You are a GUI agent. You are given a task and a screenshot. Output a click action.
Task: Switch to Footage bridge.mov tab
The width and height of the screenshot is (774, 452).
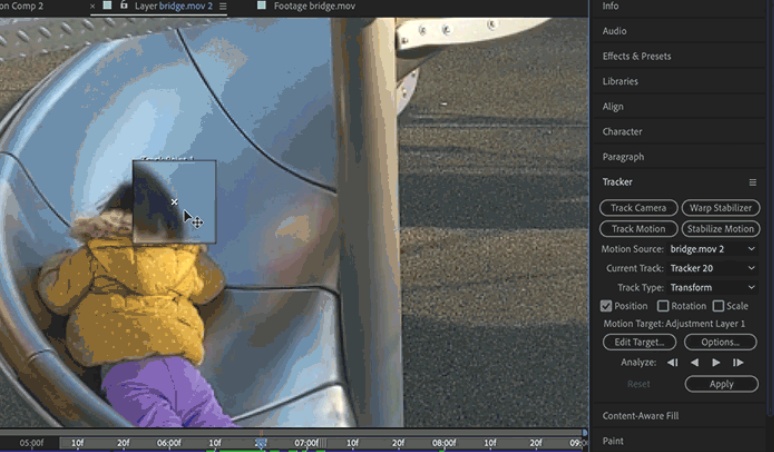[x=314, y=6]
